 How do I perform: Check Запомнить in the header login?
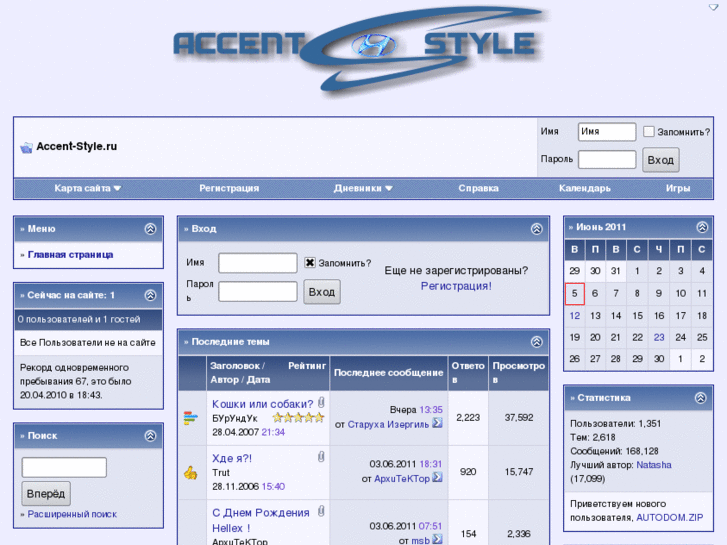[649, 132]
